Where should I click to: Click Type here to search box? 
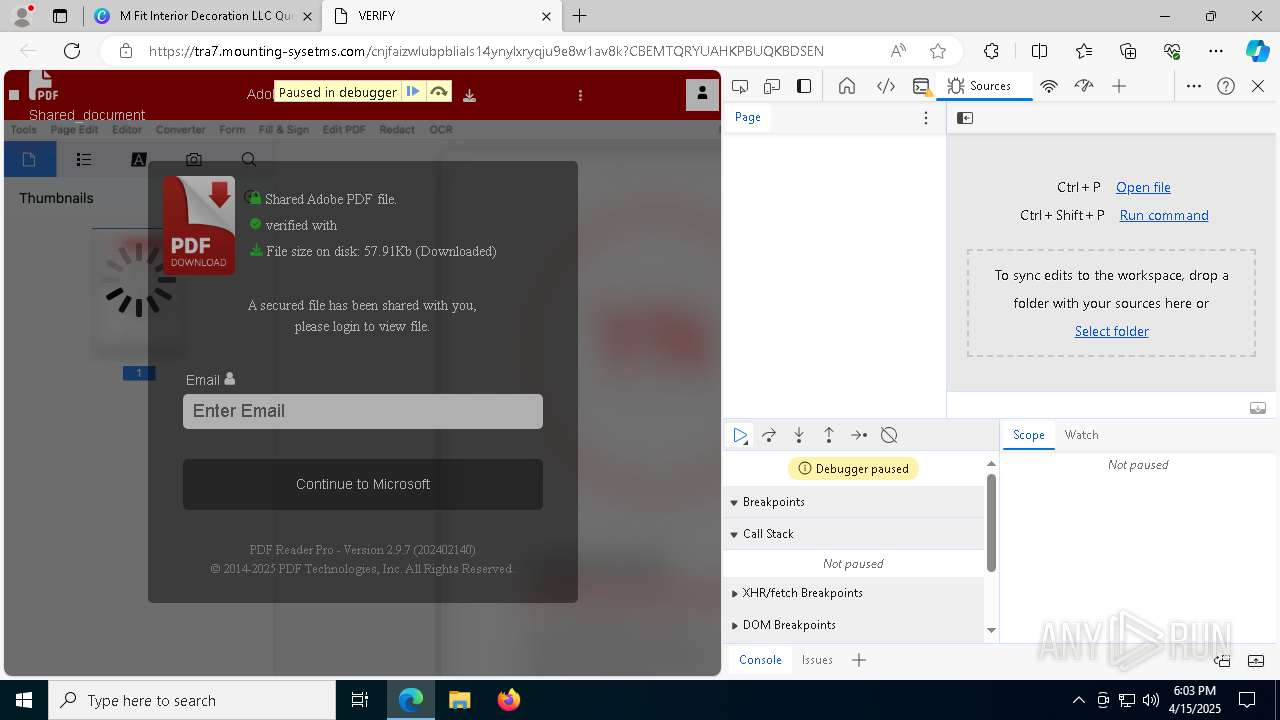[192, 700]
